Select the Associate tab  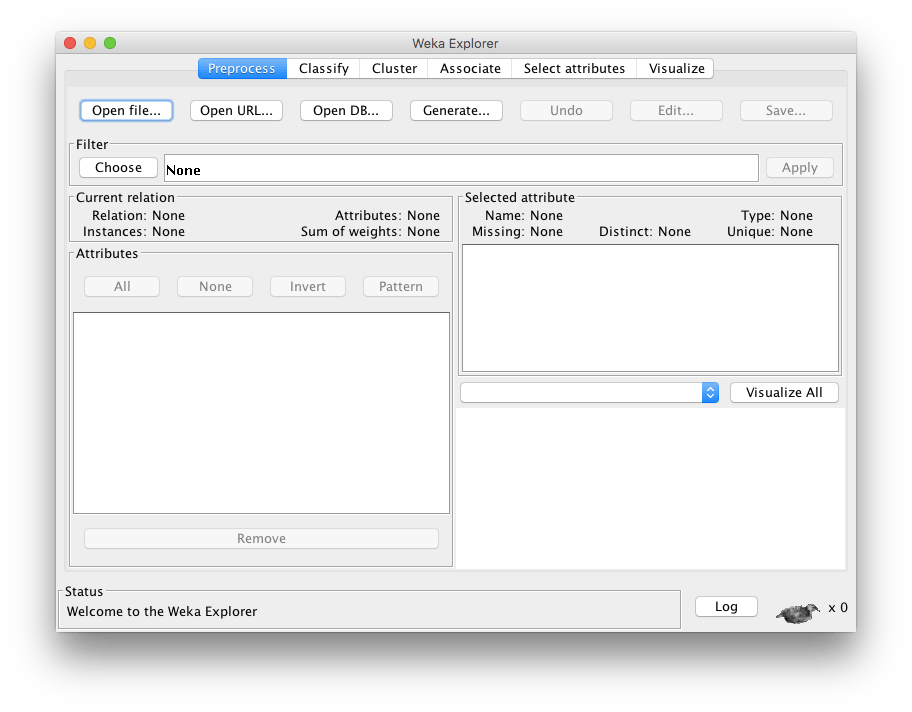(x=470, y=69)
